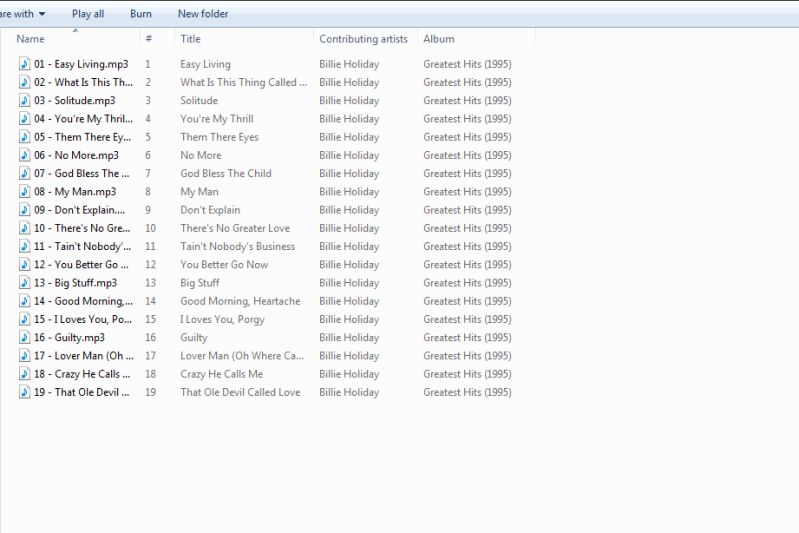Click the title You Better Go Now

coord(224,264)
